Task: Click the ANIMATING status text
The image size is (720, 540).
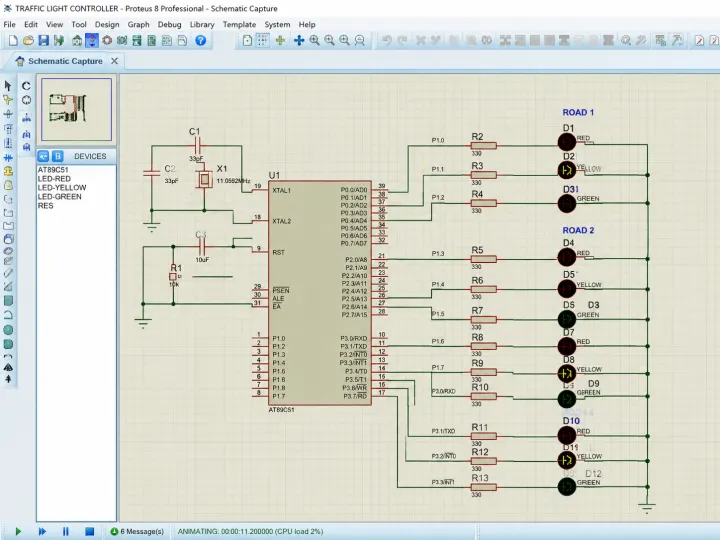Action: [x=250, y=531]
